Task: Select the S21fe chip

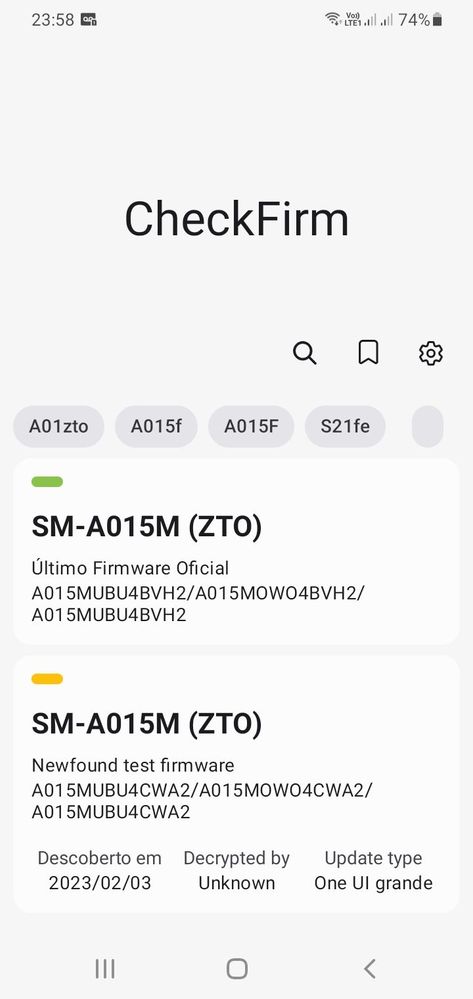Action: tap(345, 426)
